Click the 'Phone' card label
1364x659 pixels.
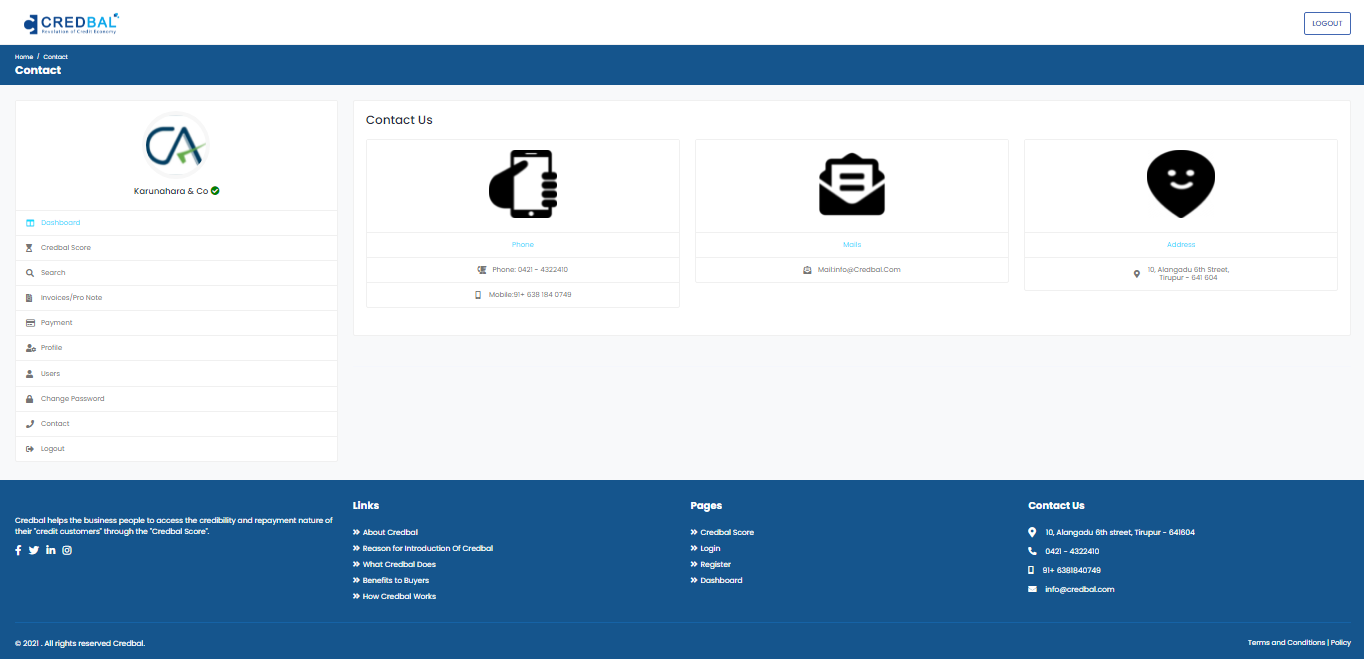coord(523,245)
